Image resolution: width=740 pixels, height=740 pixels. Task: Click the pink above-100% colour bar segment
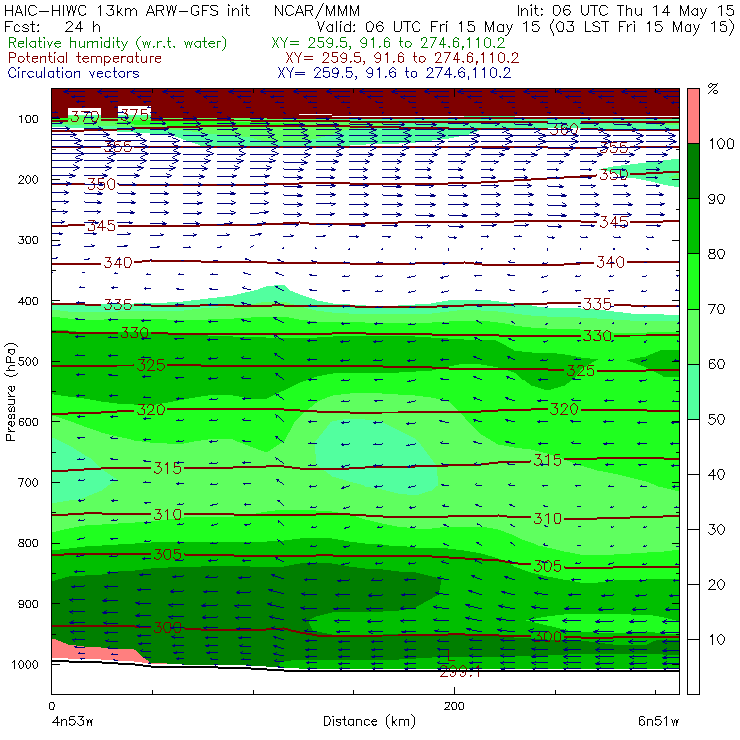click(693, 116)
